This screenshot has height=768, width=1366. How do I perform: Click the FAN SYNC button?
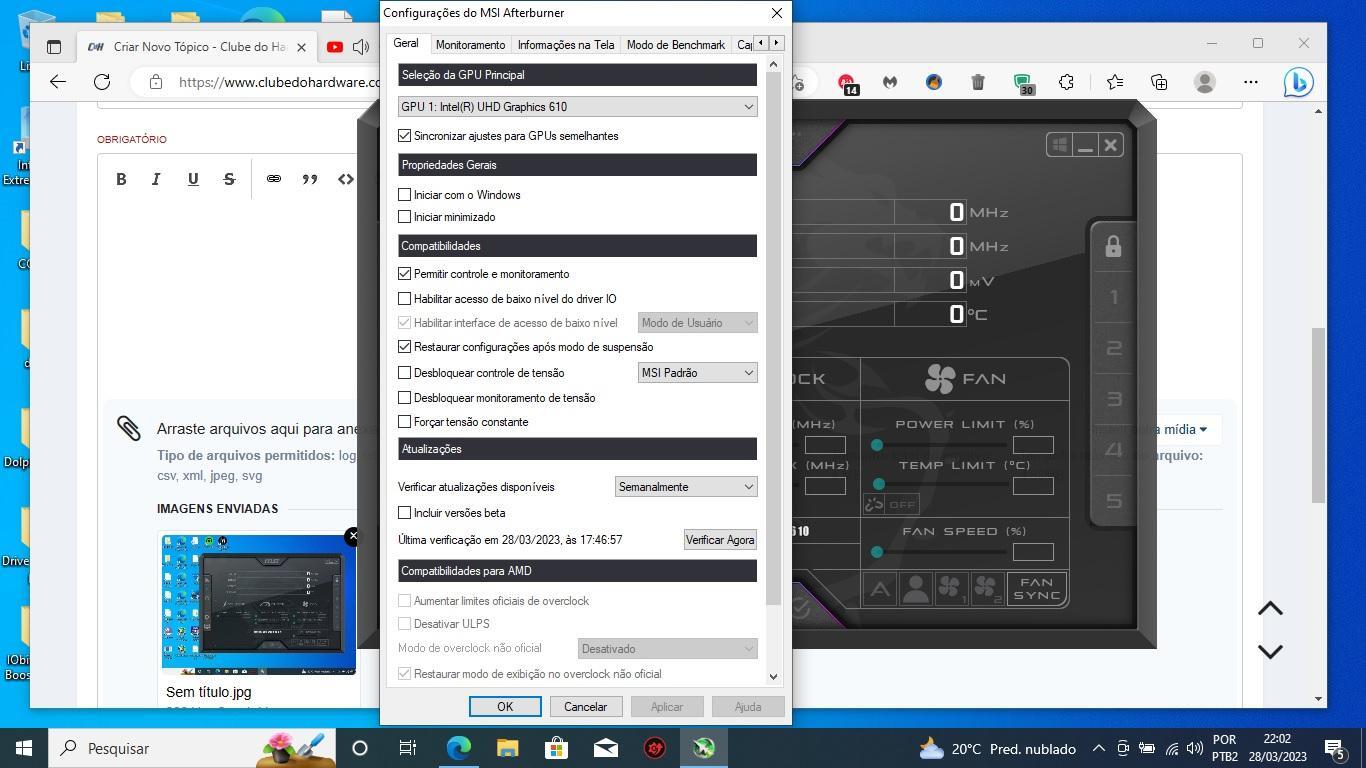[x=1036, y=589]
